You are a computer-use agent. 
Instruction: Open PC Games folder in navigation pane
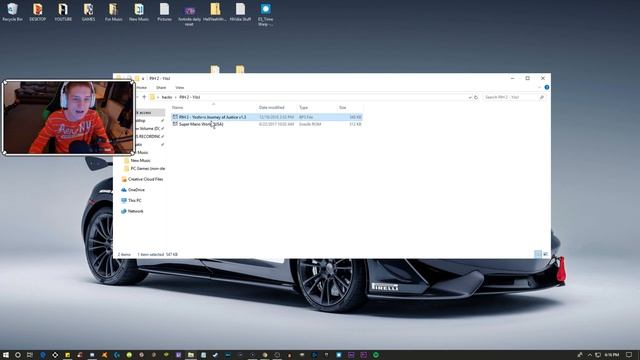[x=144, y=169]
